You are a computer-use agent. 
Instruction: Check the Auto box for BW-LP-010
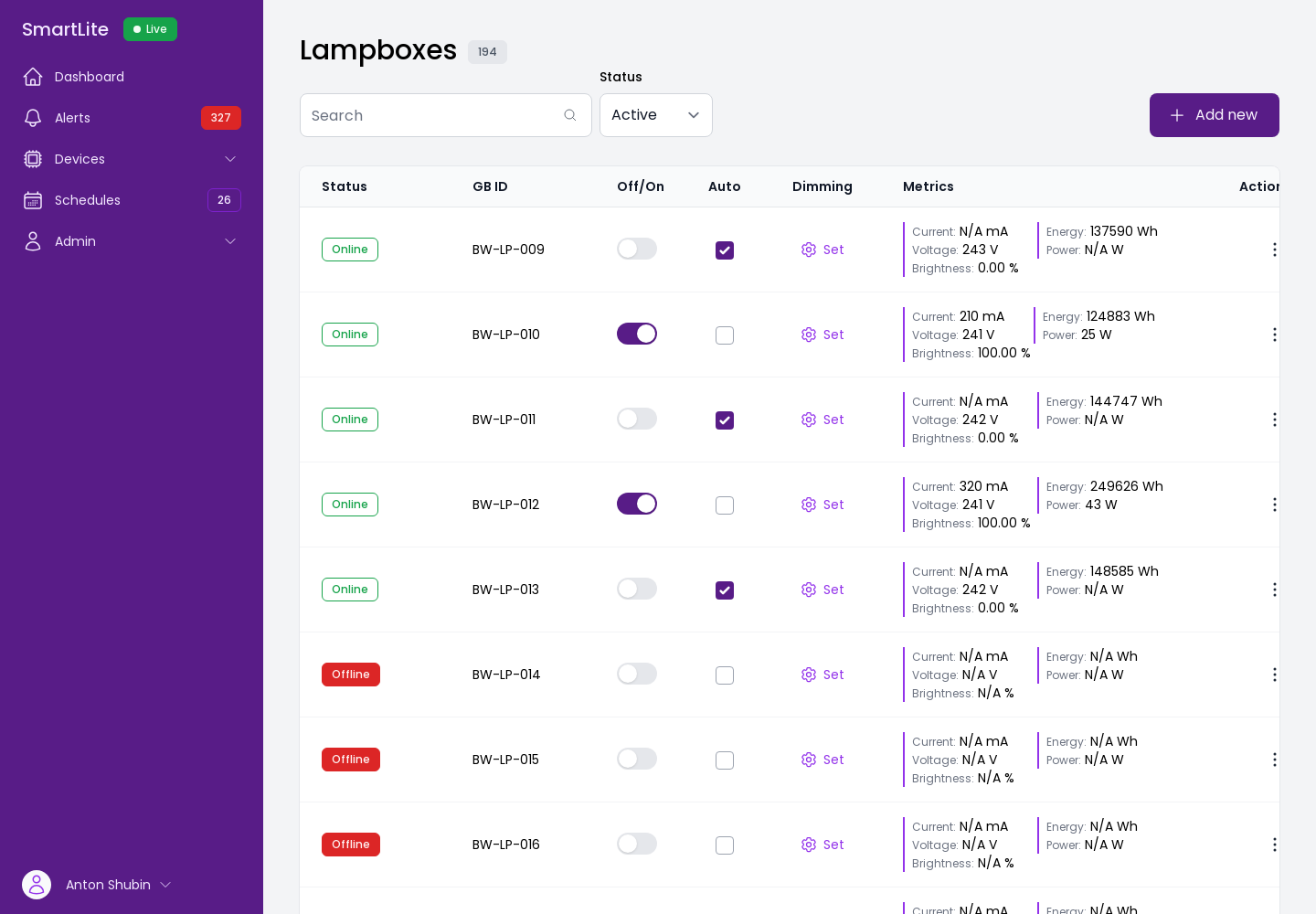point(725,335)
